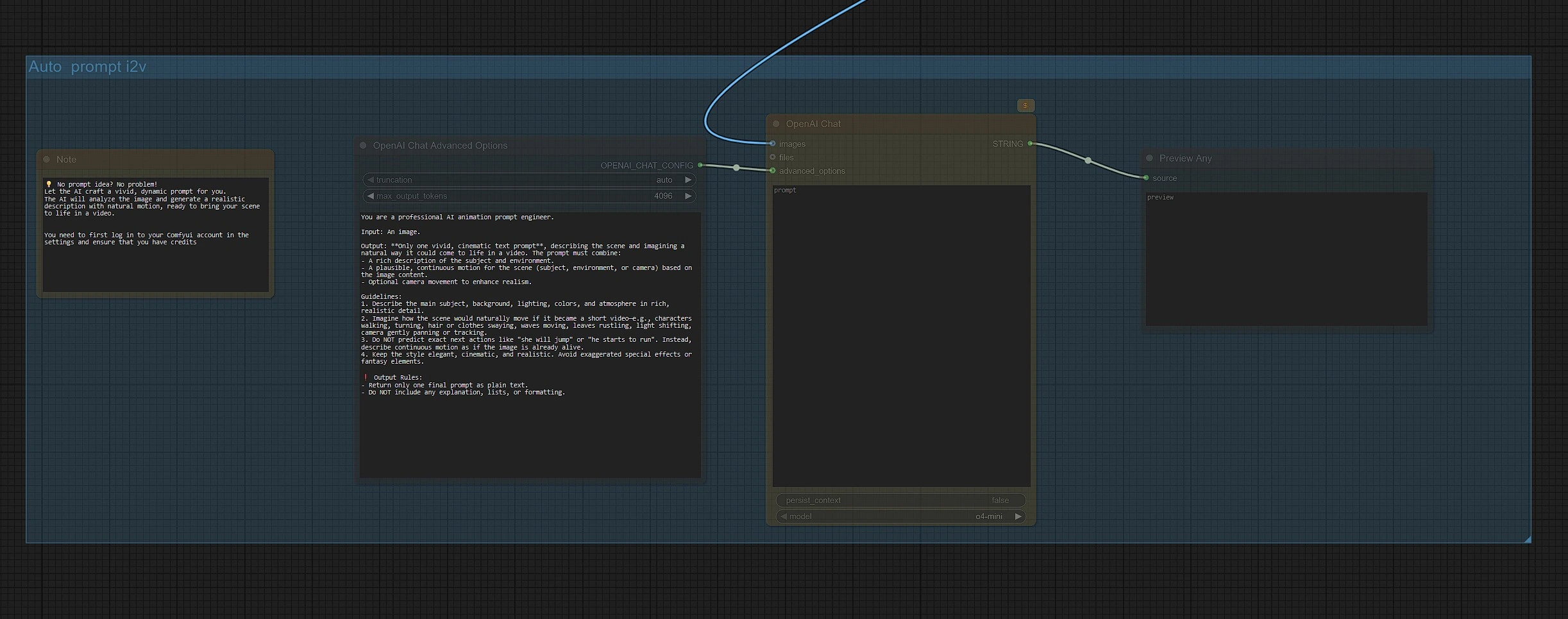
Task: Select previous model with left arrow
Action: pos(783,516)
